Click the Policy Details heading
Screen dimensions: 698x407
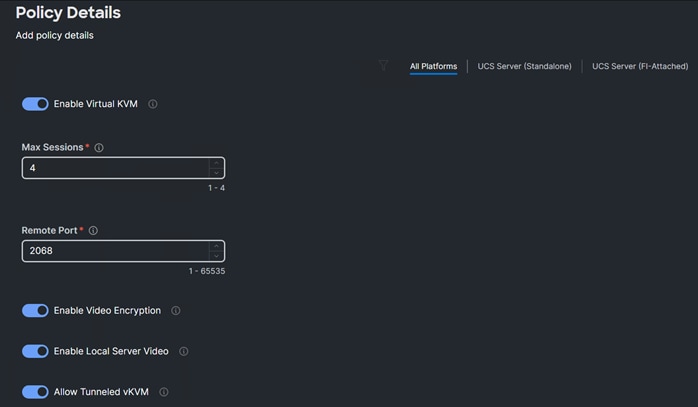click(x=68, y=12)
